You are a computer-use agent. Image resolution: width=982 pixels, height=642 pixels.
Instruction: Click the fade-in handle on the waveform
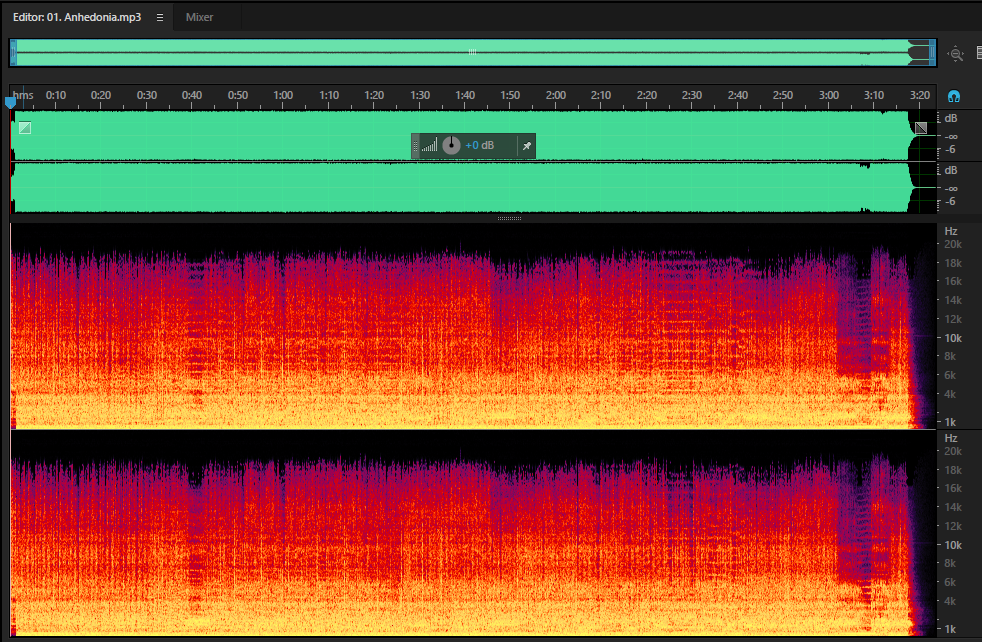[24, 128]
